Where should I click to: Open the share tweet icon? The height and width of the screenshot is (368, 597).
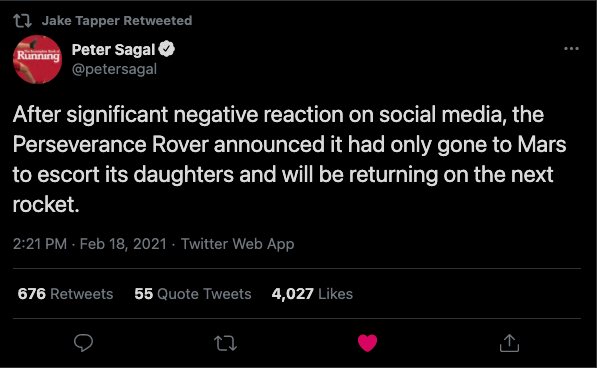509,343
